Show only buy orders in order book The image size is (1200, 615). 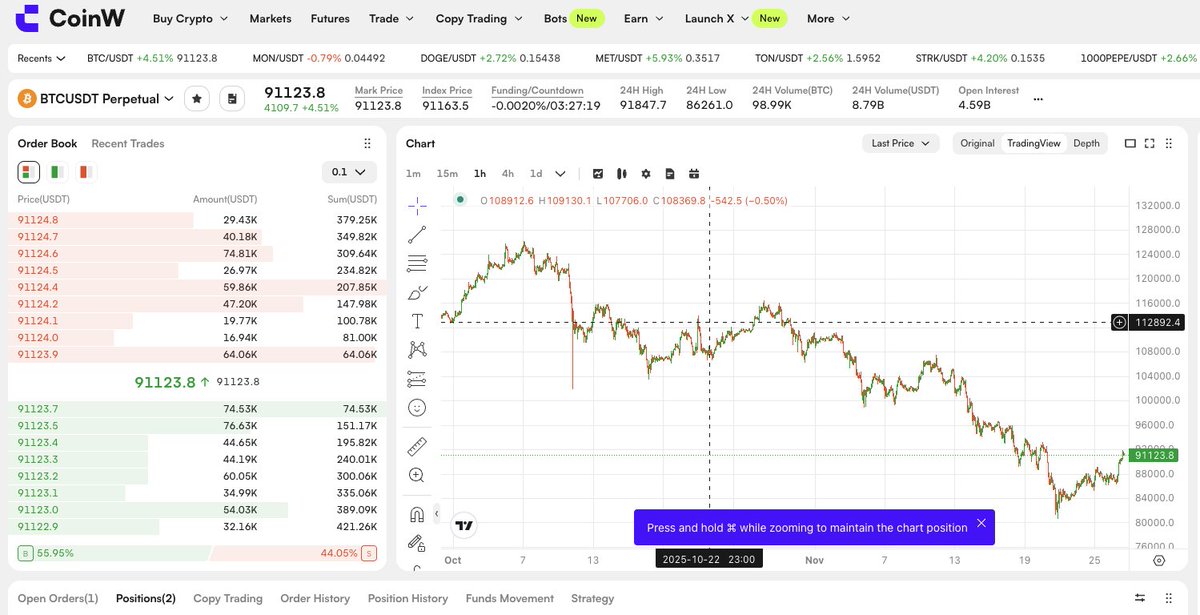click(x=57, y=172)
